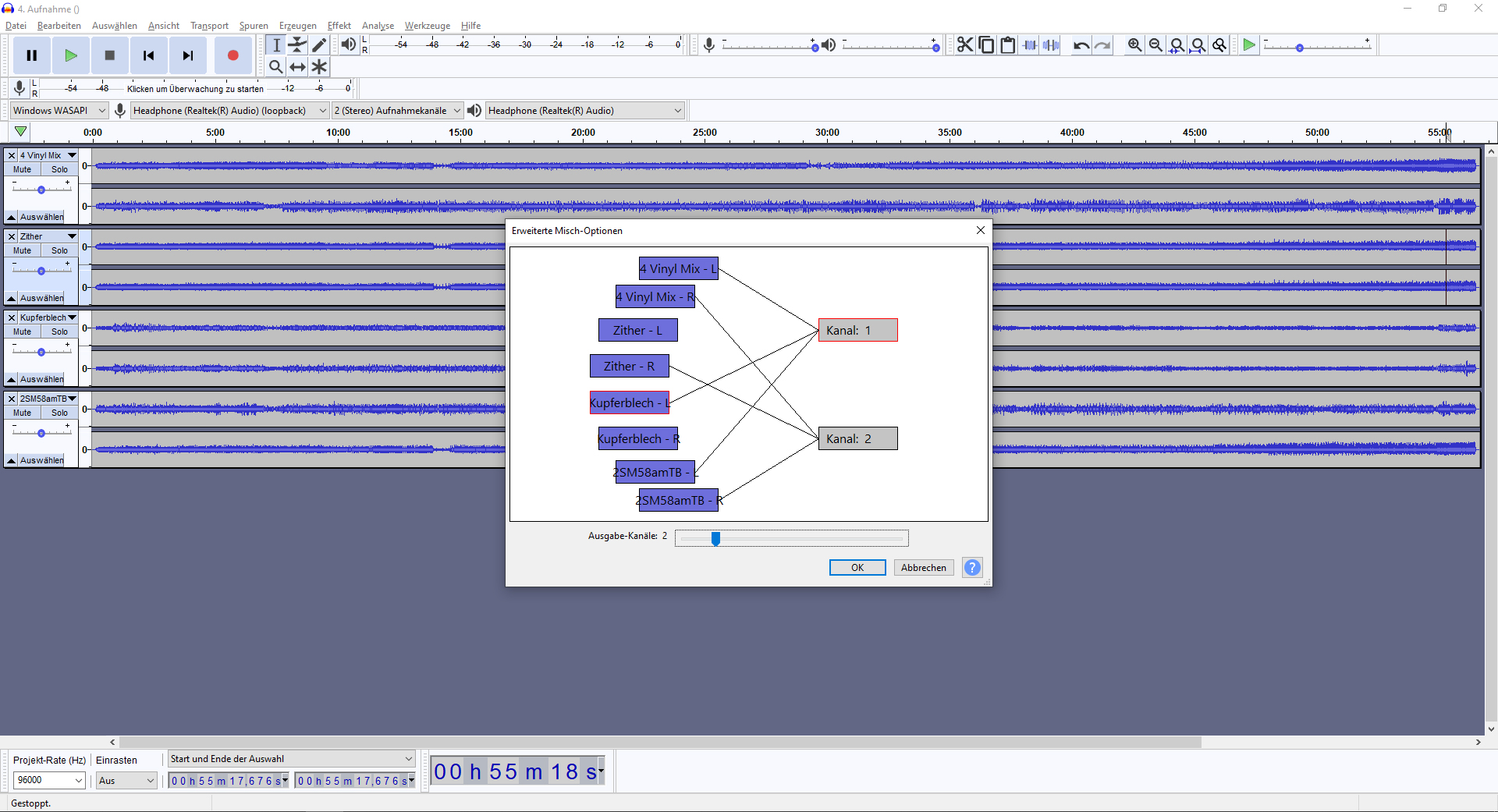The width and height of the screenshot is (1498, 812).
Task: Select the Envelope tool icon
Action: [x=297, y=45]
